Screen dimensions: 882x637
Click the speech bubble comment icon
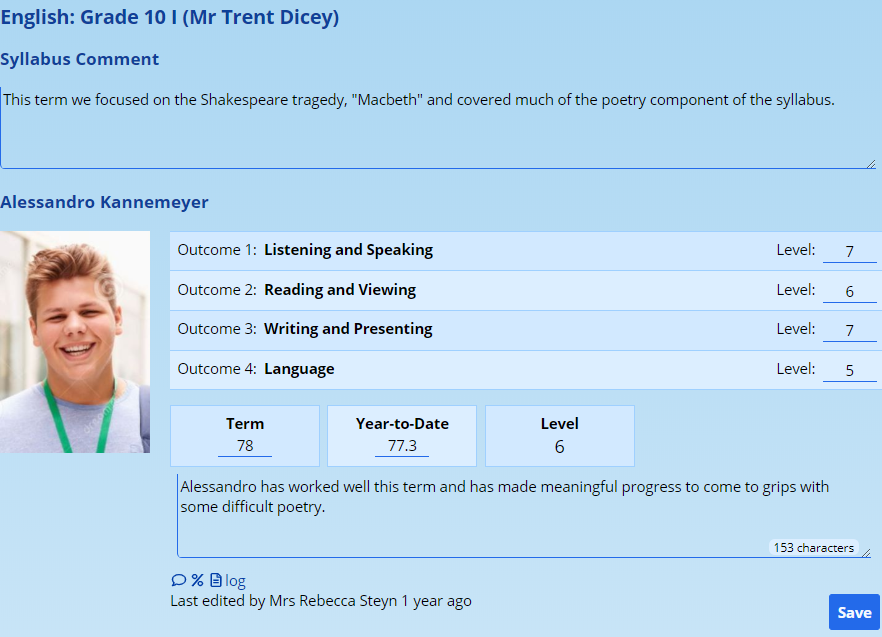(179, 580)
